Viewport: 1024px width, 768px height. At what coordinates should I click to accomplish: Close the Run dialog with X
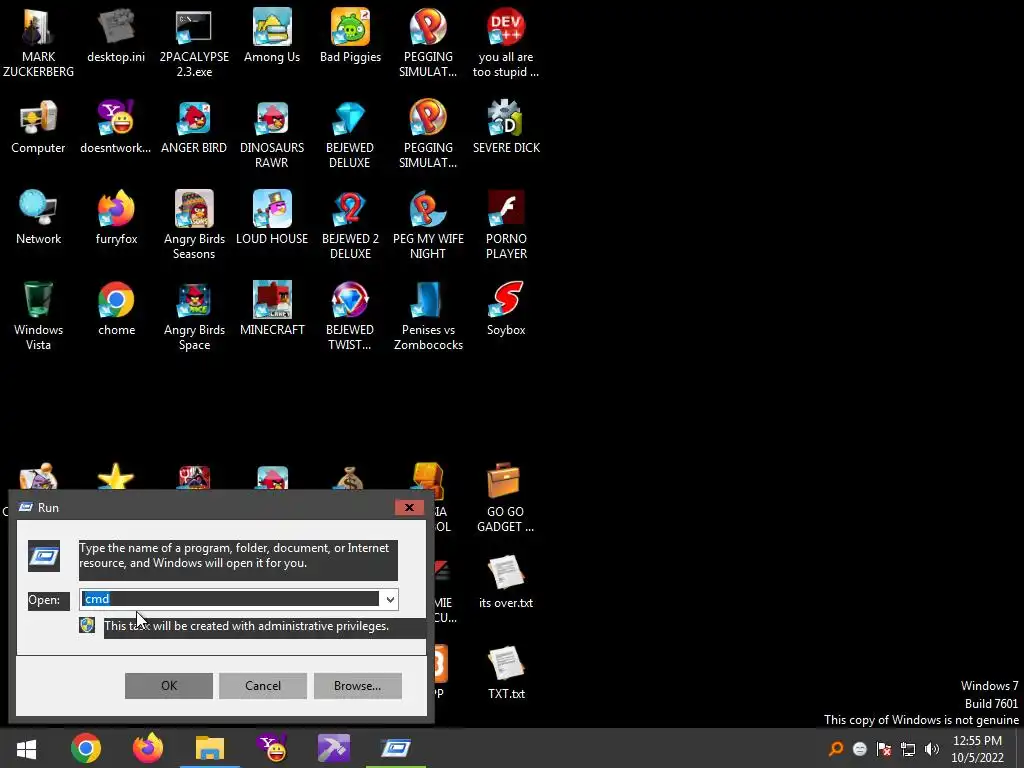409,507
